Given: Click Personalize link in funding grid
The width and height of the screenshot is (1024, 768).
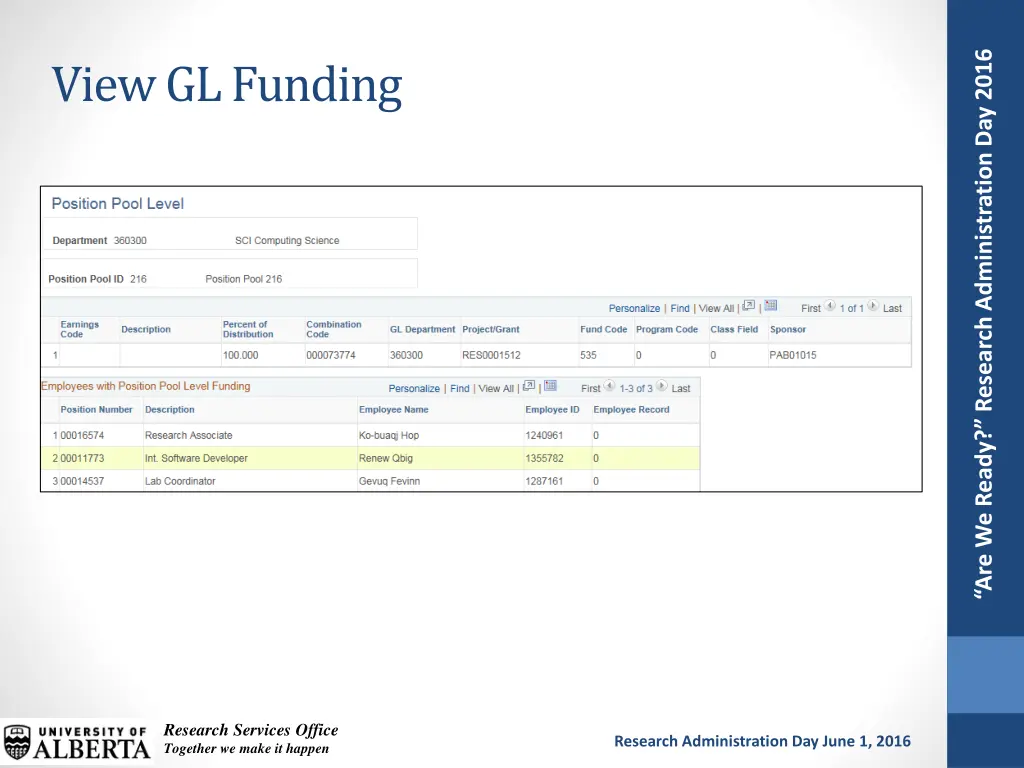Looking at the screenshot, I should (x=634, y=308).
